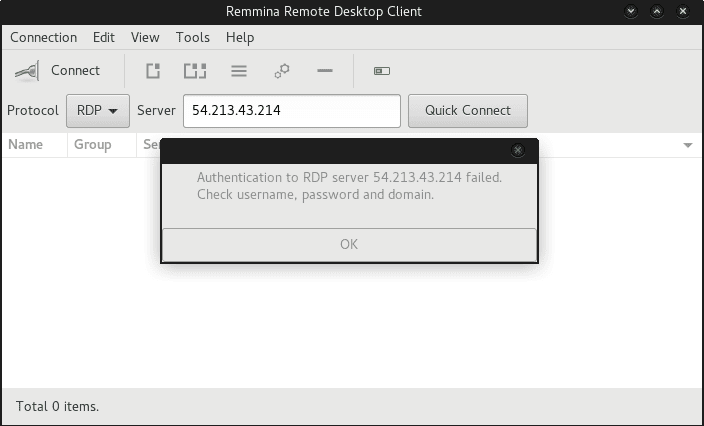Expand the RDP protocol dropdown
The width and height of the screenshot is (704, 426).
[x=98, y=111]
